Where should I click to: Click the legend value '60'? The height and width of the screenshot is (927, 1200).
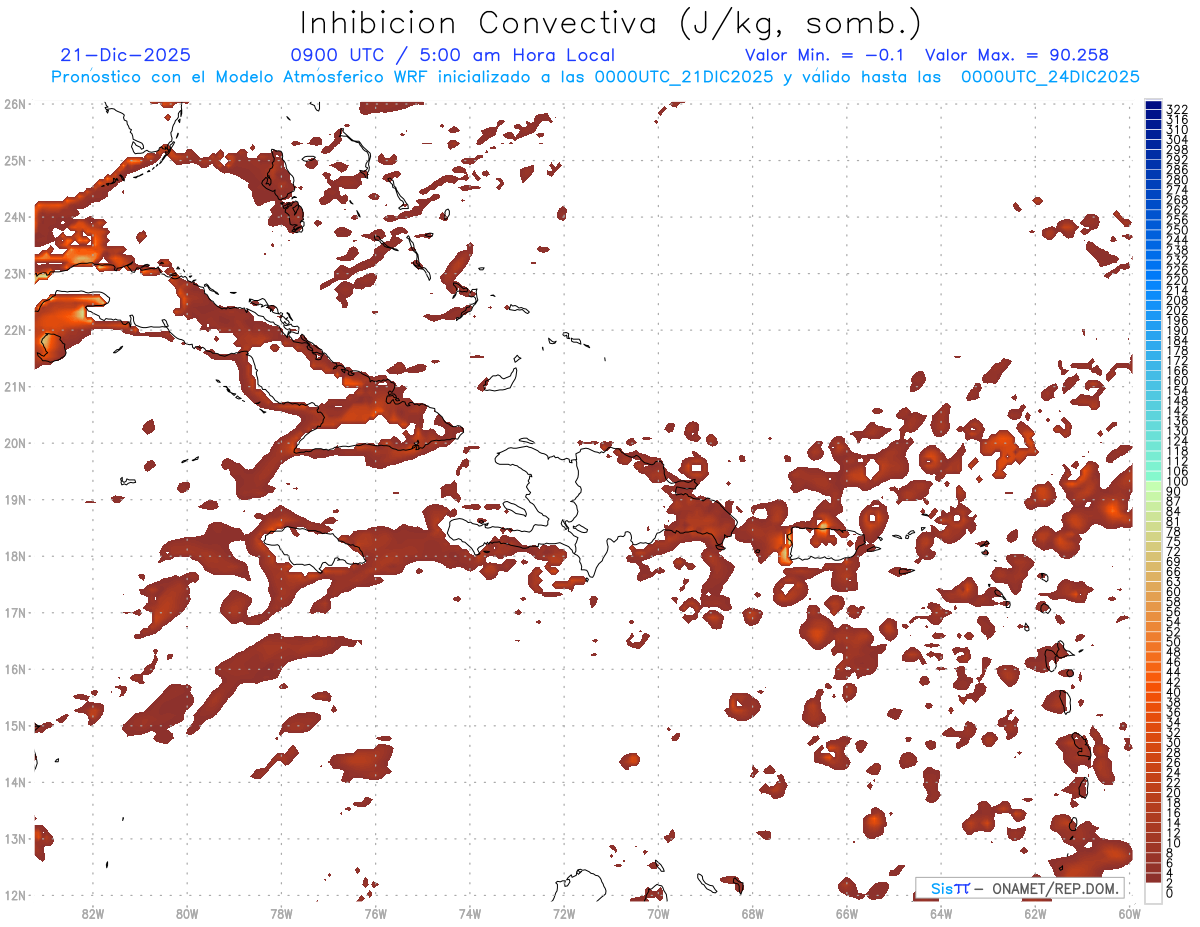click(1174, 591)
